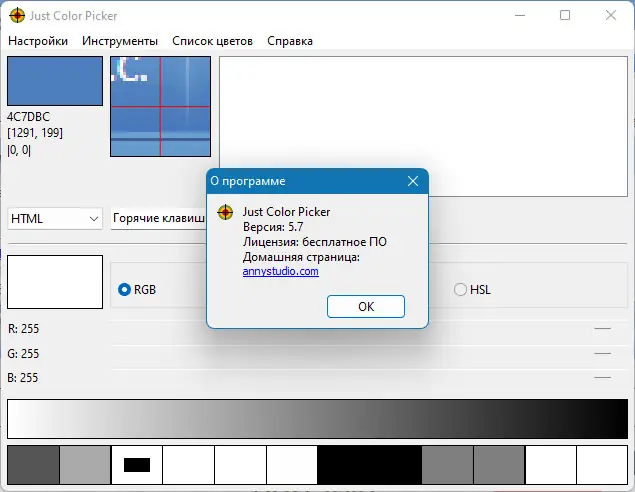Click the app logo icon in About dialog
Image resolution: width=635 pixels, height=492 pixels.
(x=225, y=212)
